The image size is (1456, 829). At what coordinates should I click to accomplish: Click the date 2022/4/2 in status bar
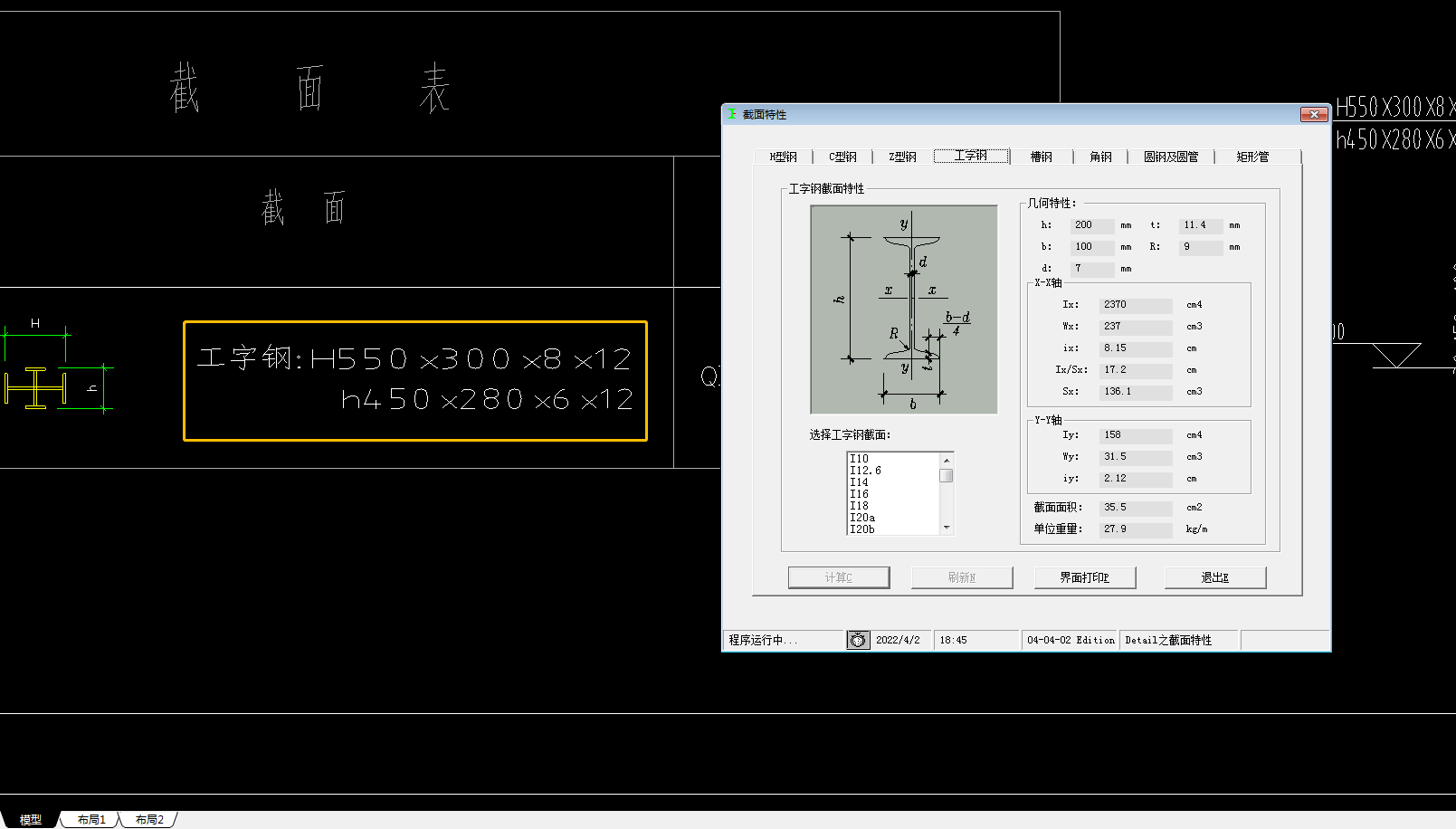click(898, 640)
